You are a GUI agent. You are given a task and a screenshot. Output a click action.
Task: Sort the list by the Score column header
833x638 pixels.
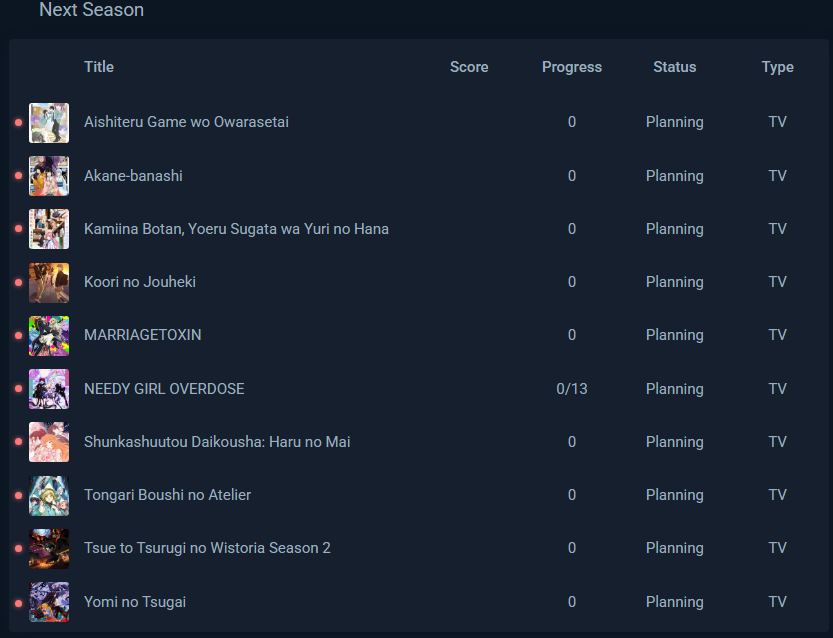point(469,67)
